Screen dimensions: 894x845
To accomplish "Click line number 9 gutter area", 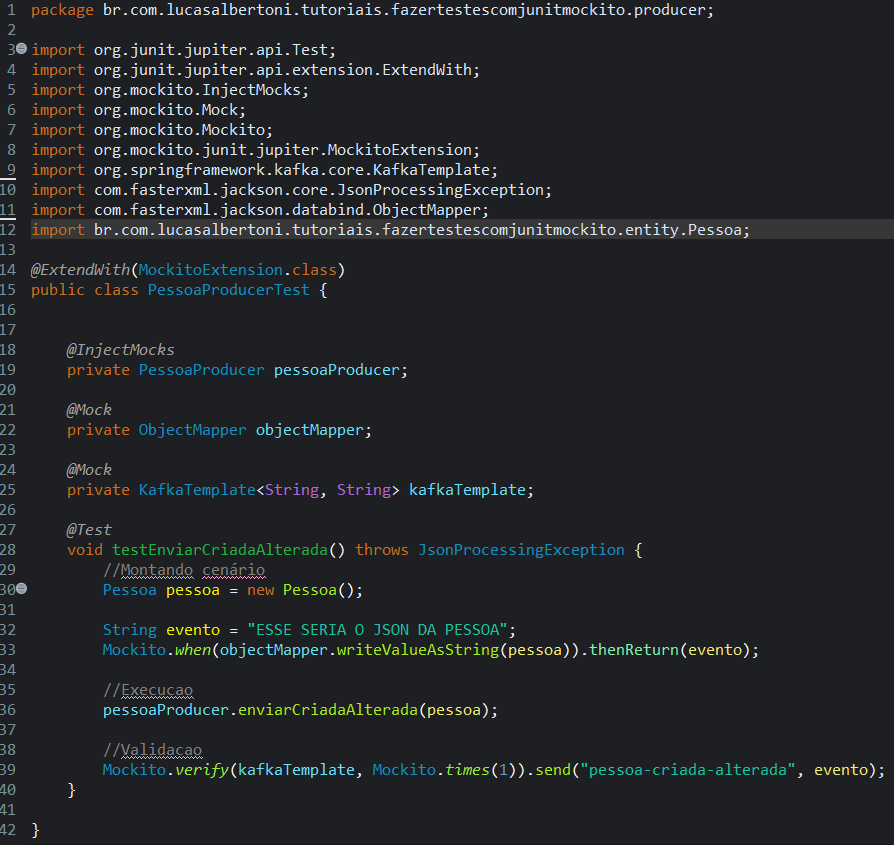I will 12,169.
